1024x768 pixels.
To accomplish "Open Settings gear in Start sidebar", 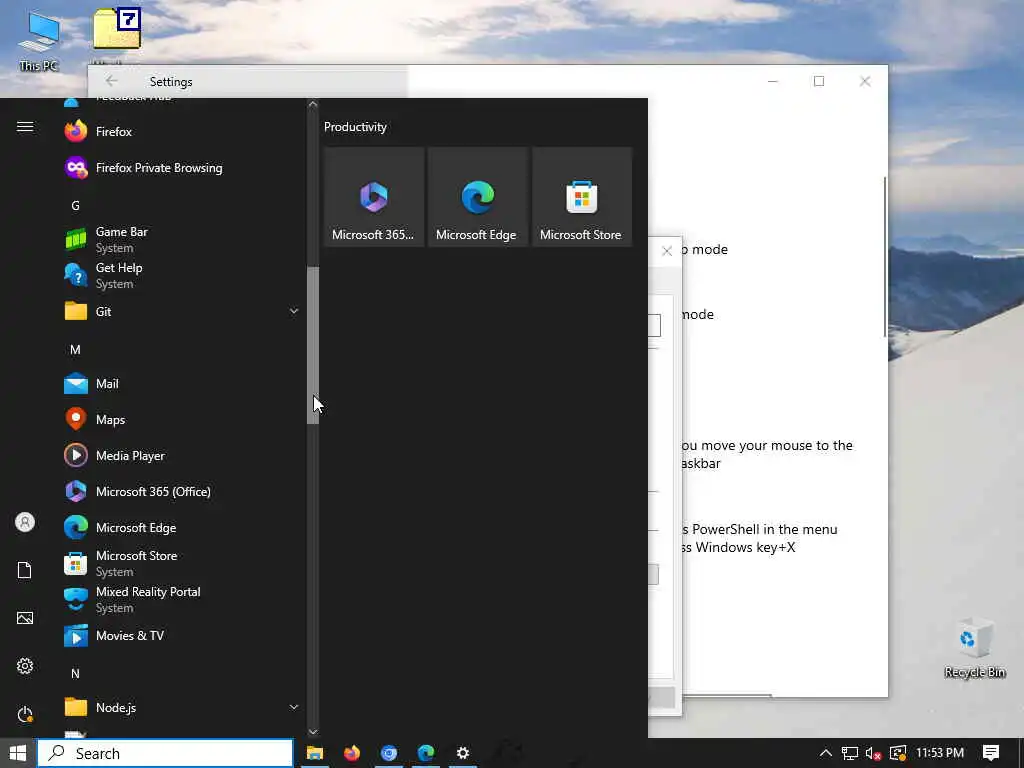I will click(25, 666).
